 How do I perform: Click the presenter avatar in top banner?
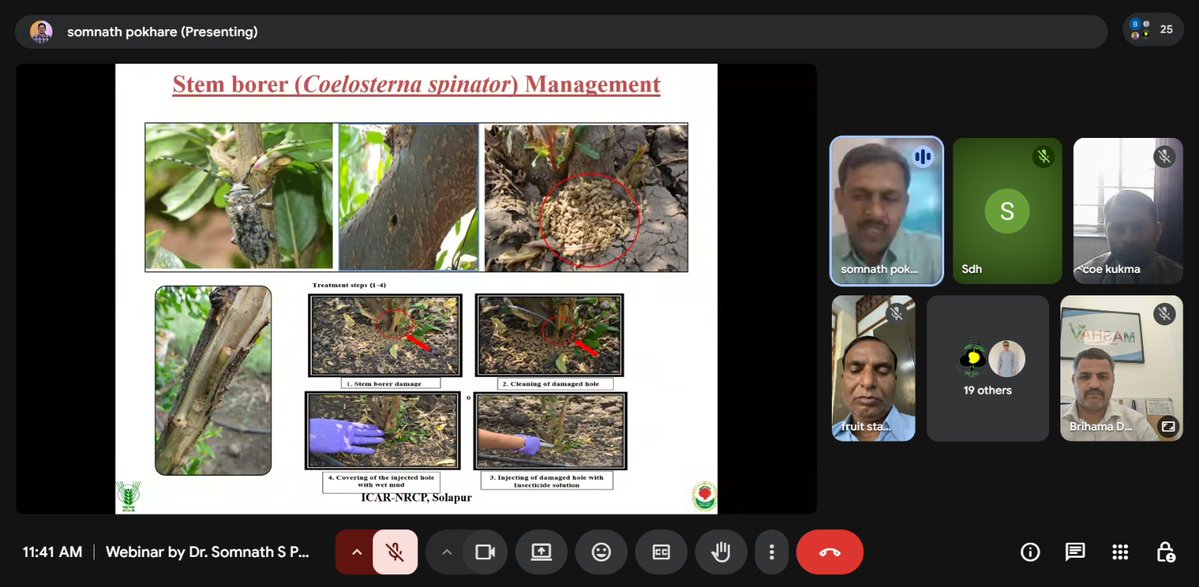[x=41, y=31]
